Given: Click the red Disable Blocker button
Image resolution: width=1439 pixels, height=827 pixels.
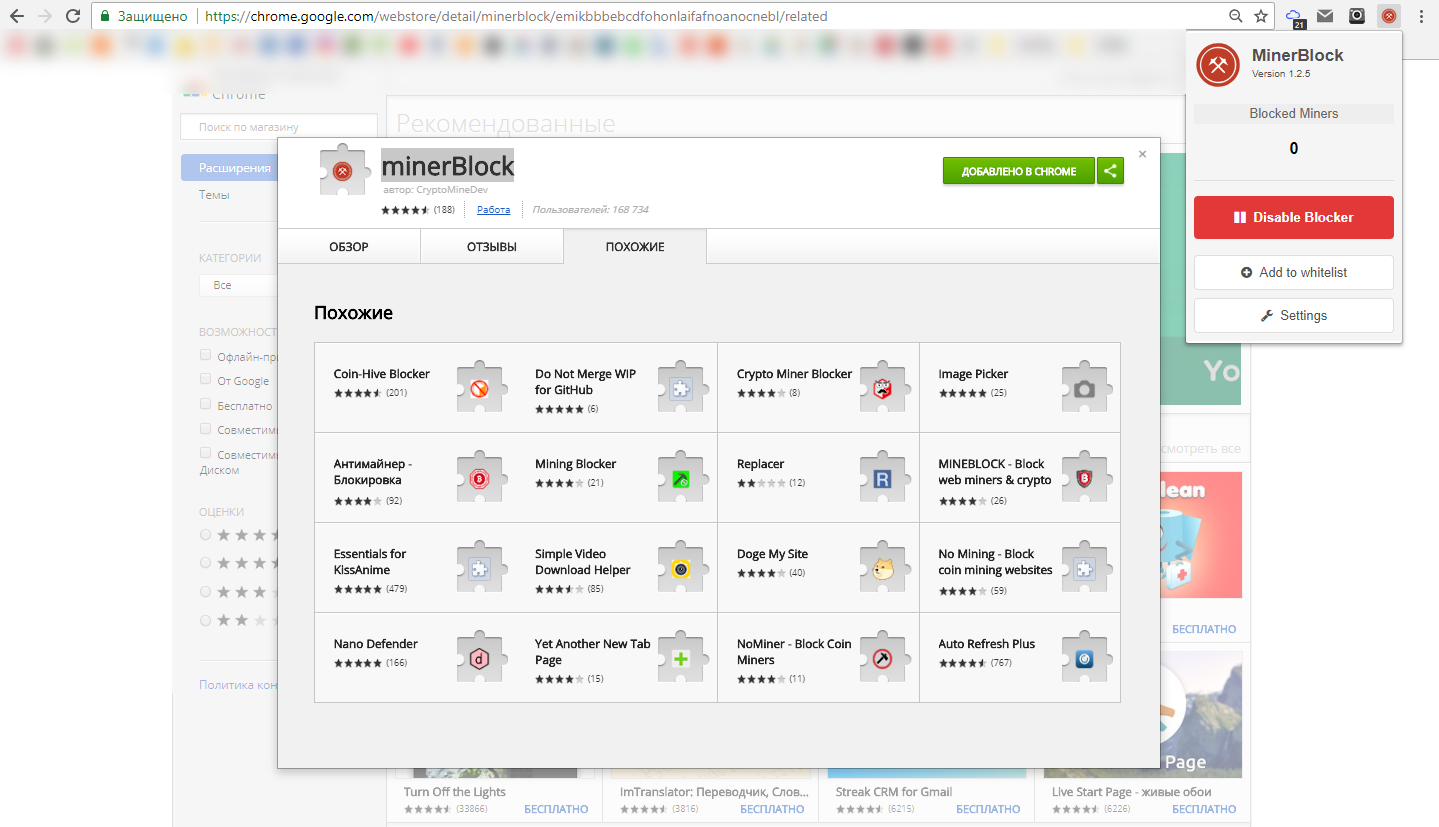Looking at the screenshot, I should (1293, 217).
